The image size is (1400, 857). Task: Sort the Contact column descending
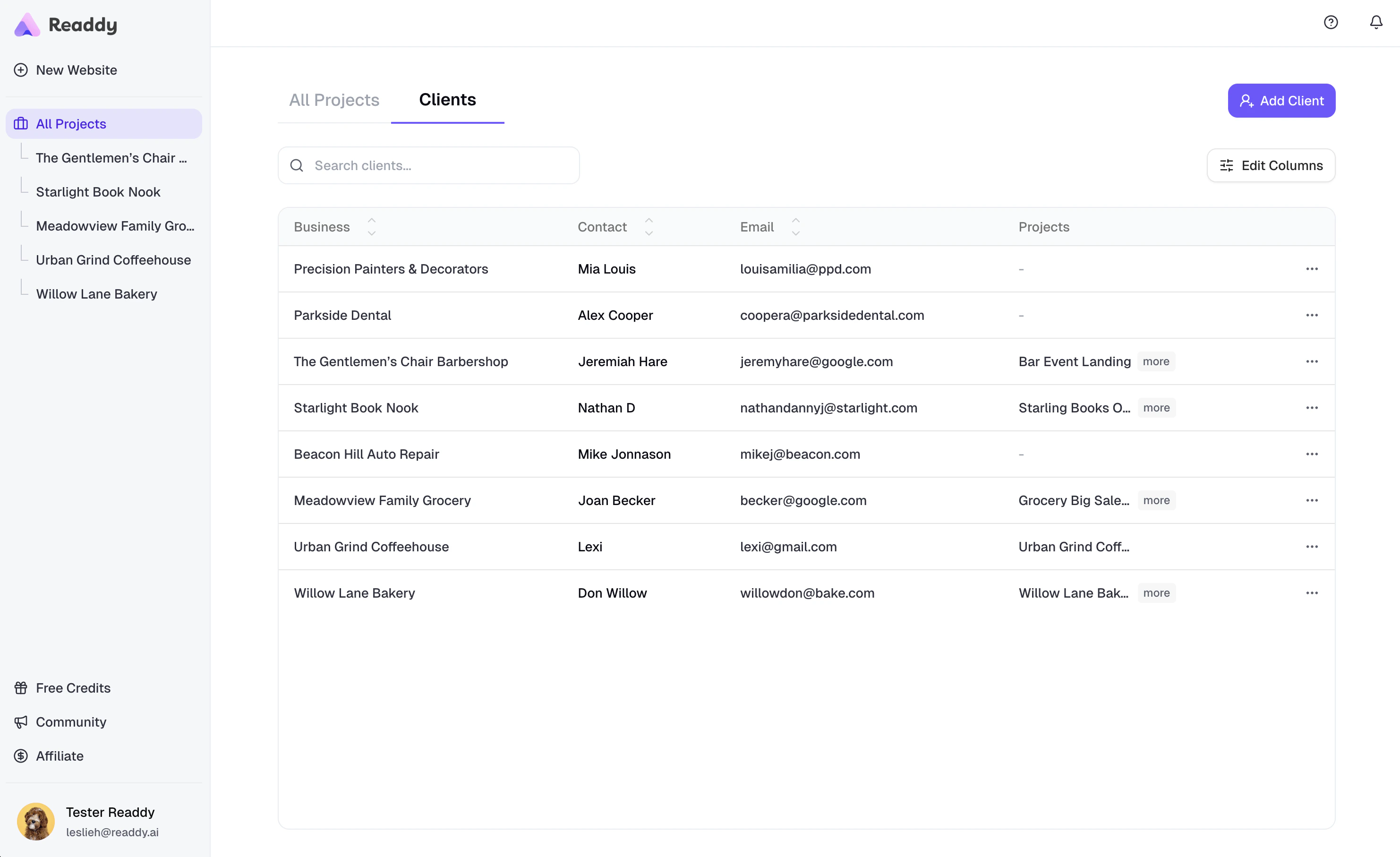pos(649,232)
